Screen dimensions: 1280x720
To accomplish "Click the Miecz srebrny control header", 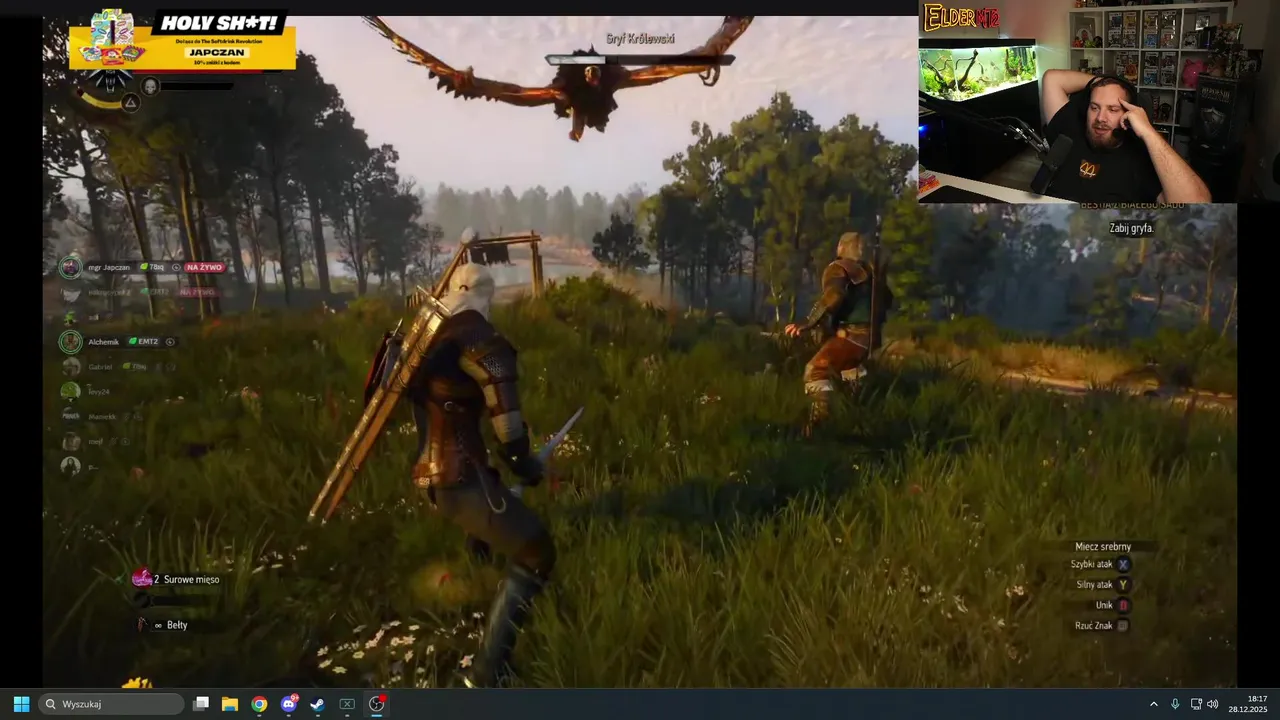I will [1103, 547].
